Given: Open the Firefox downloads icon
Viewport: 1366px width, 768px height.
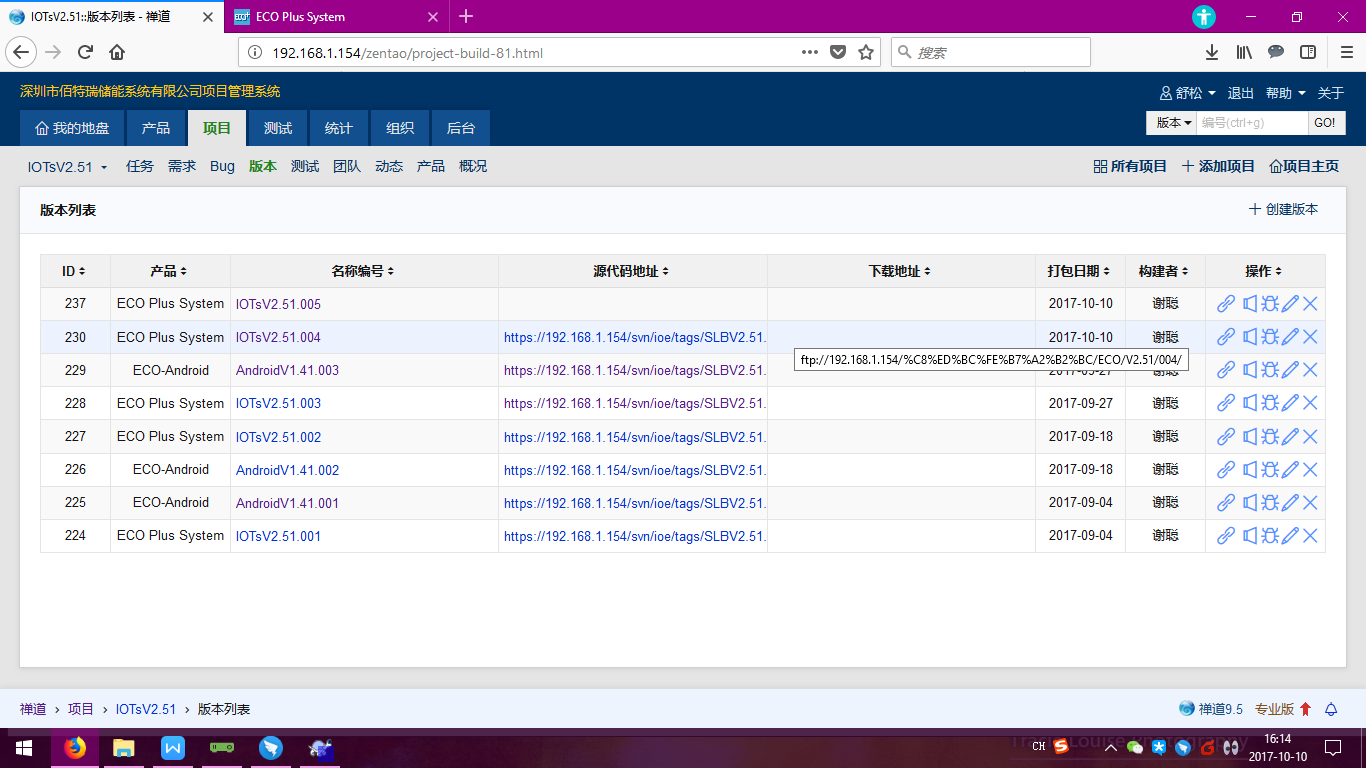Looking at the screenshot, I should 1212,52.
